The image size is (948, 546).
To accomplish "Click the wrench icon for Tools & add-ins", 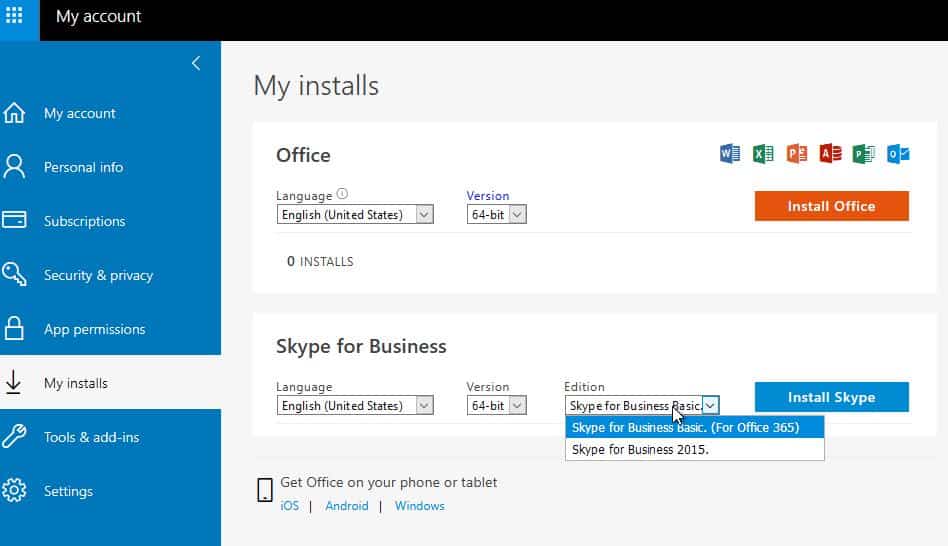I will point(14,436).
